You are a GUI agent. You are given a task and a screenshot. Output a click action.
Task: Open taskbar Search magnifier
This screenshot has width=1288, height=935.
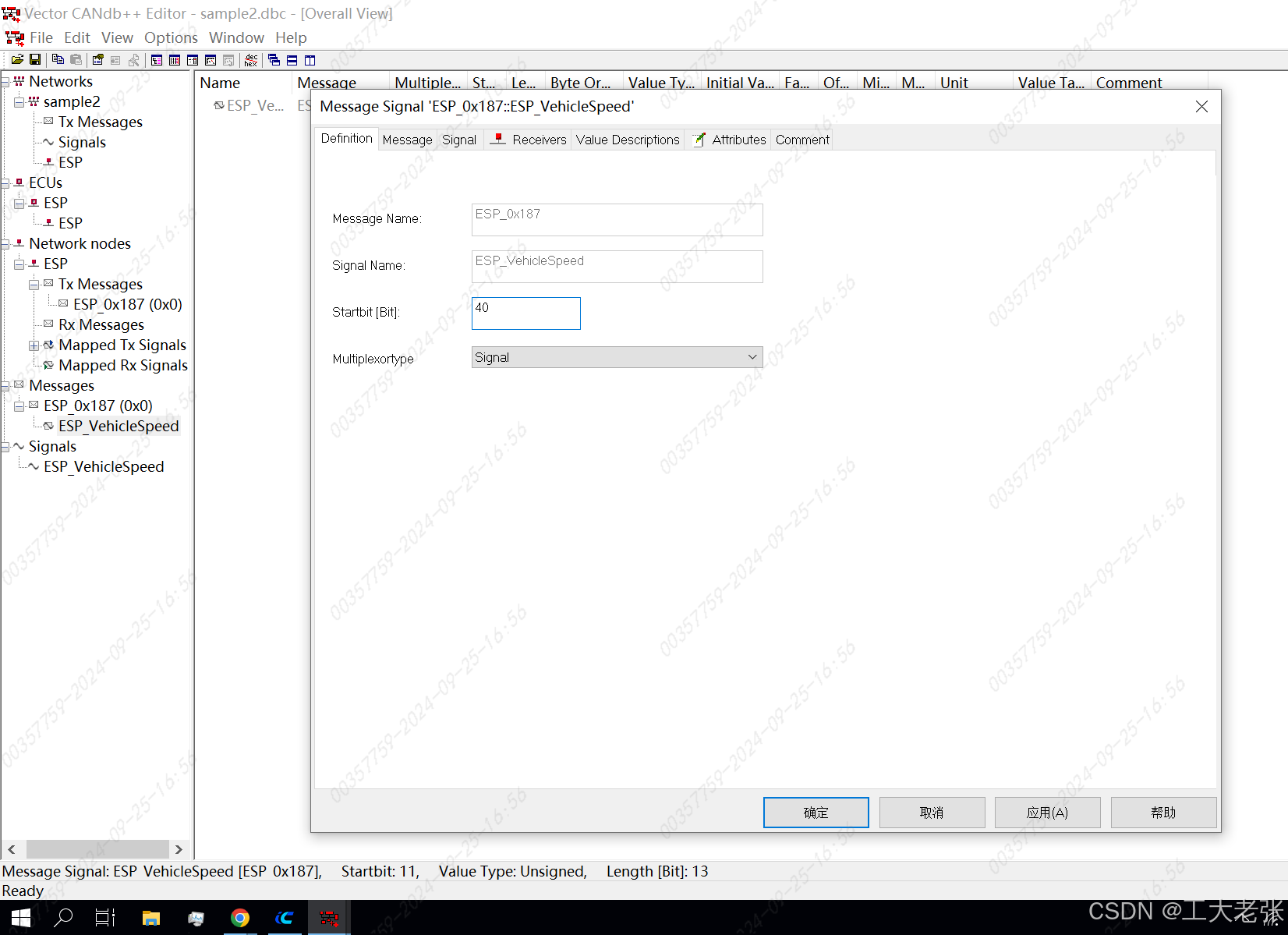[63, 918]
